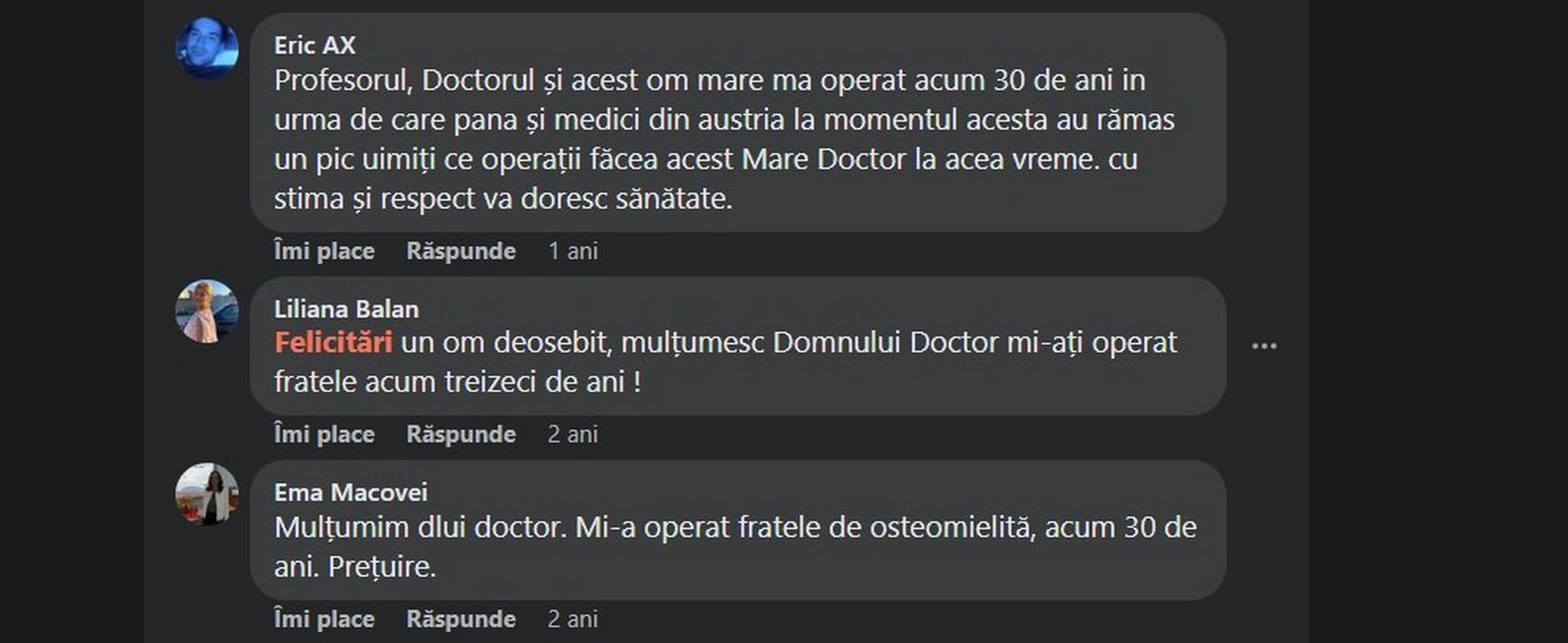Open more options for Liliana Balan's comment
Viewport: 1568px width, 643px height.
(1264, 346)
